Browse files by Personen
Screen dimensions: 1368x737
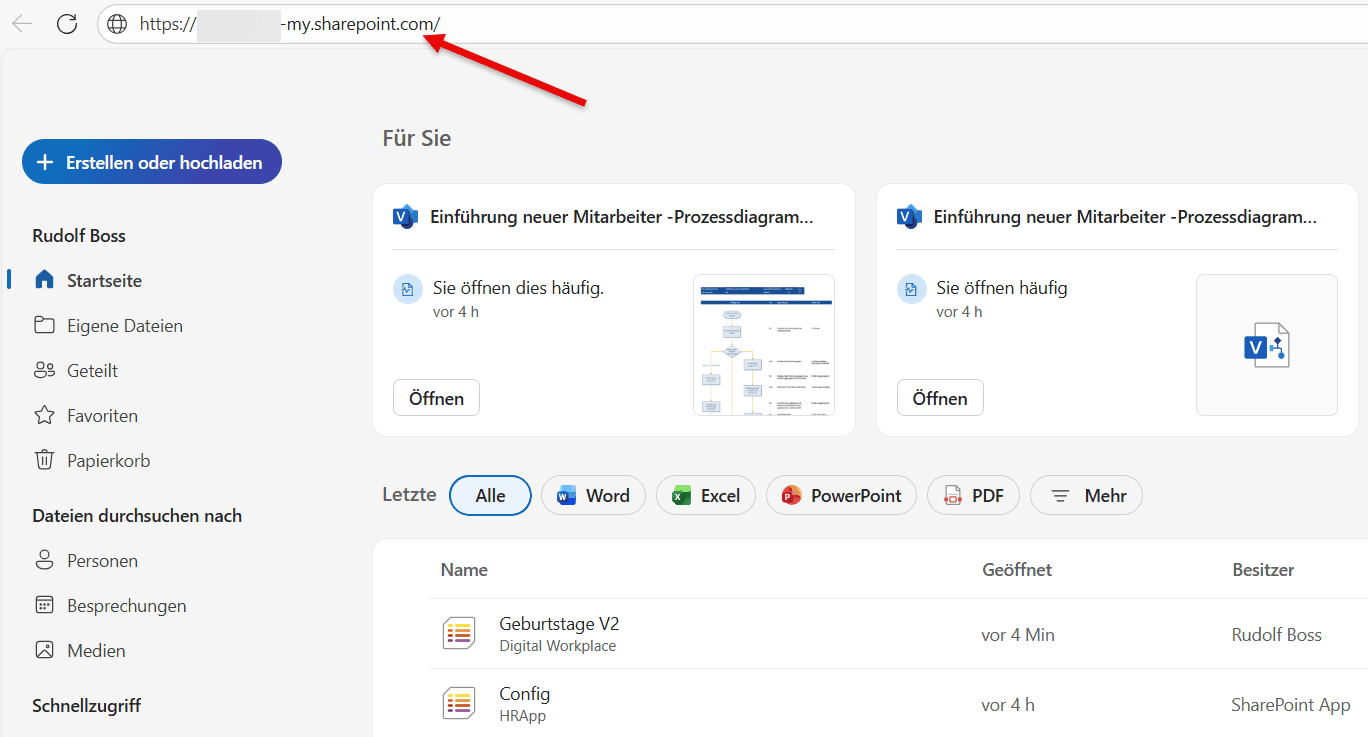[102, 561]
